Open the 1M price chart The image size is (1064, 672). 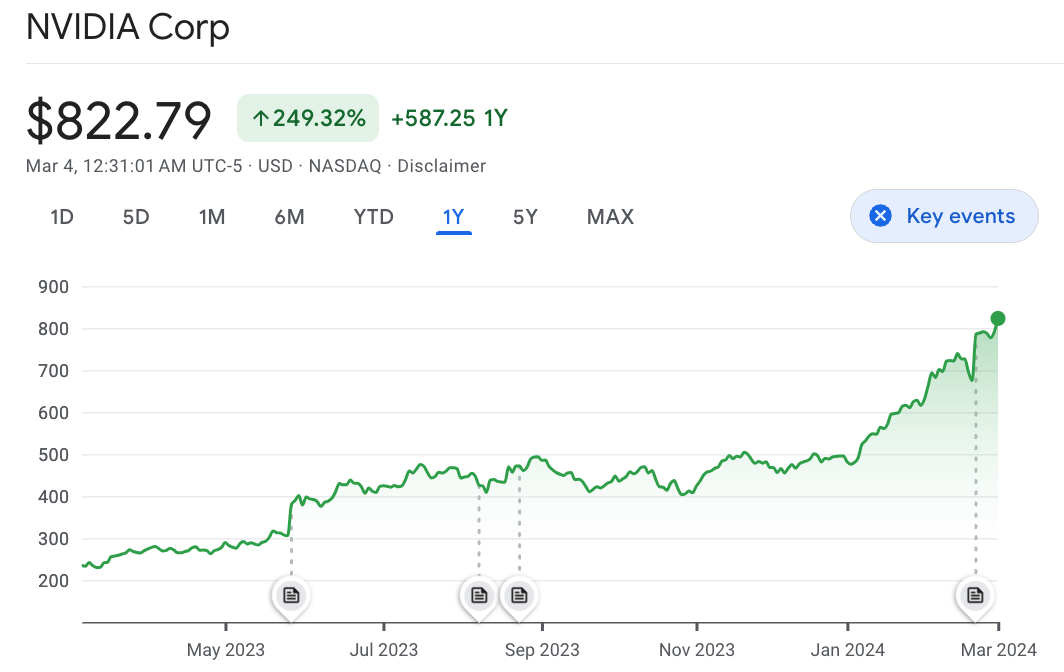tap(212, 216)
